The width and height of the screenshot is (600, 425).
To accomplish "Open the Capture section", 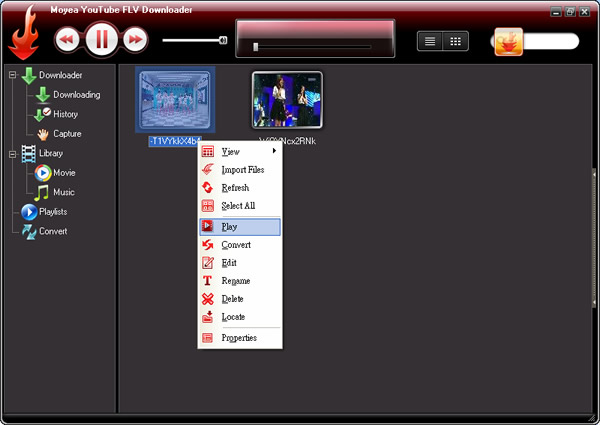I will (67, 134).
